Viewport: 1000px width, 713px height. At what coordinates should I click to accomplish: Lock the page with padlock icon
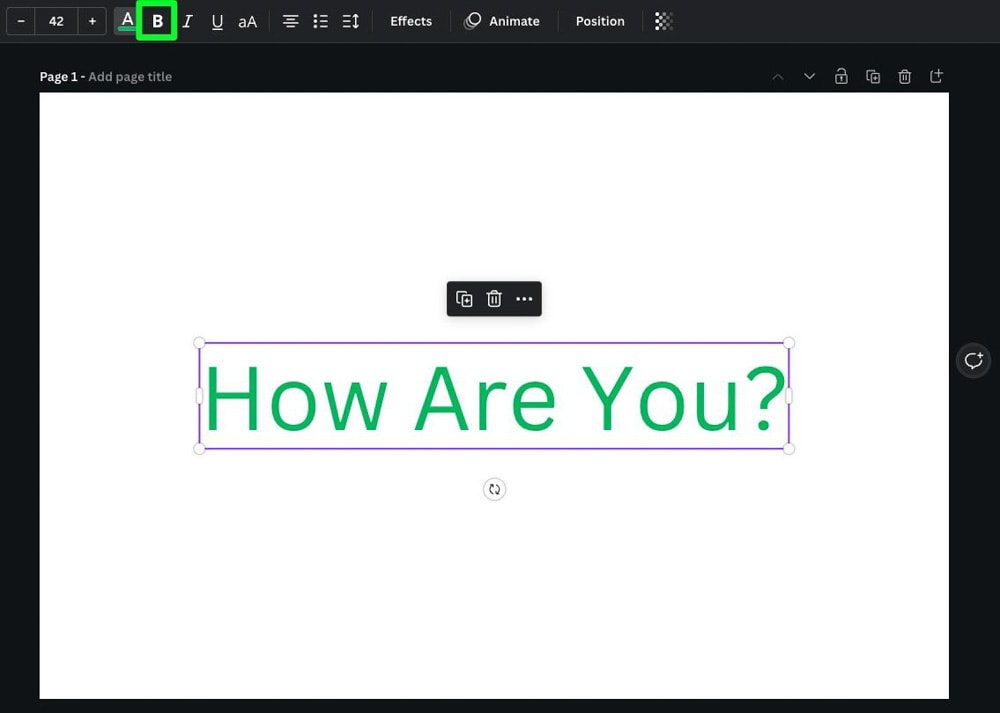click(841, 77)
